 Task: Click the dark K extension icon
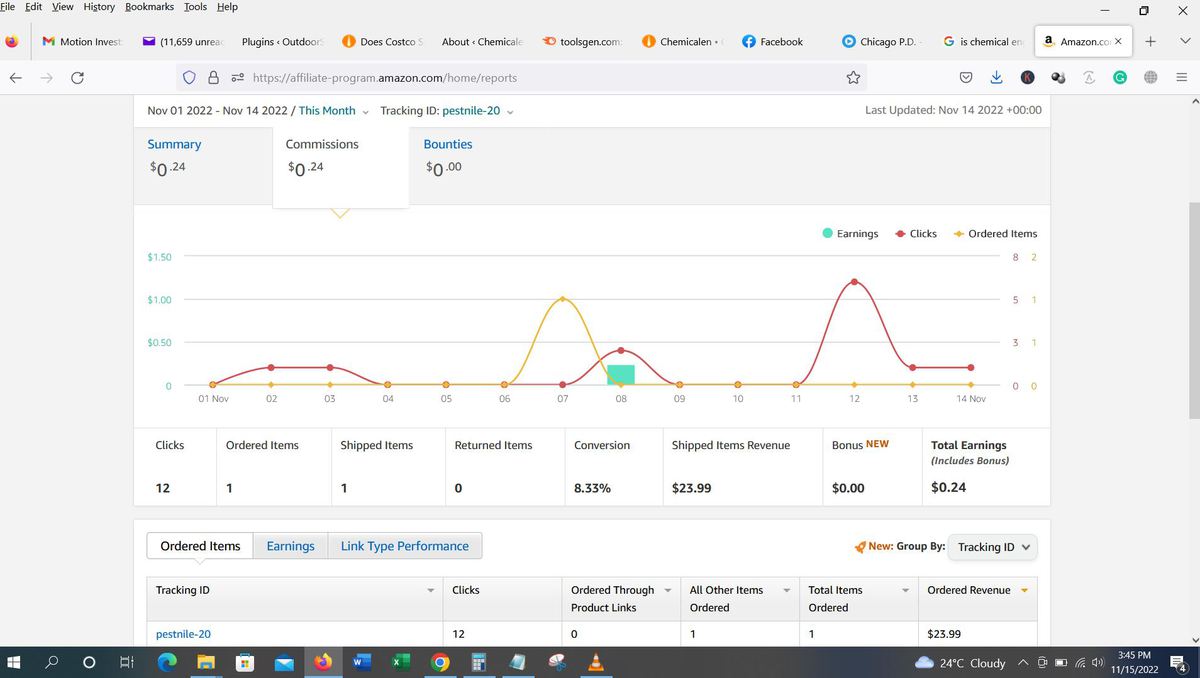tap(1028, 77)
